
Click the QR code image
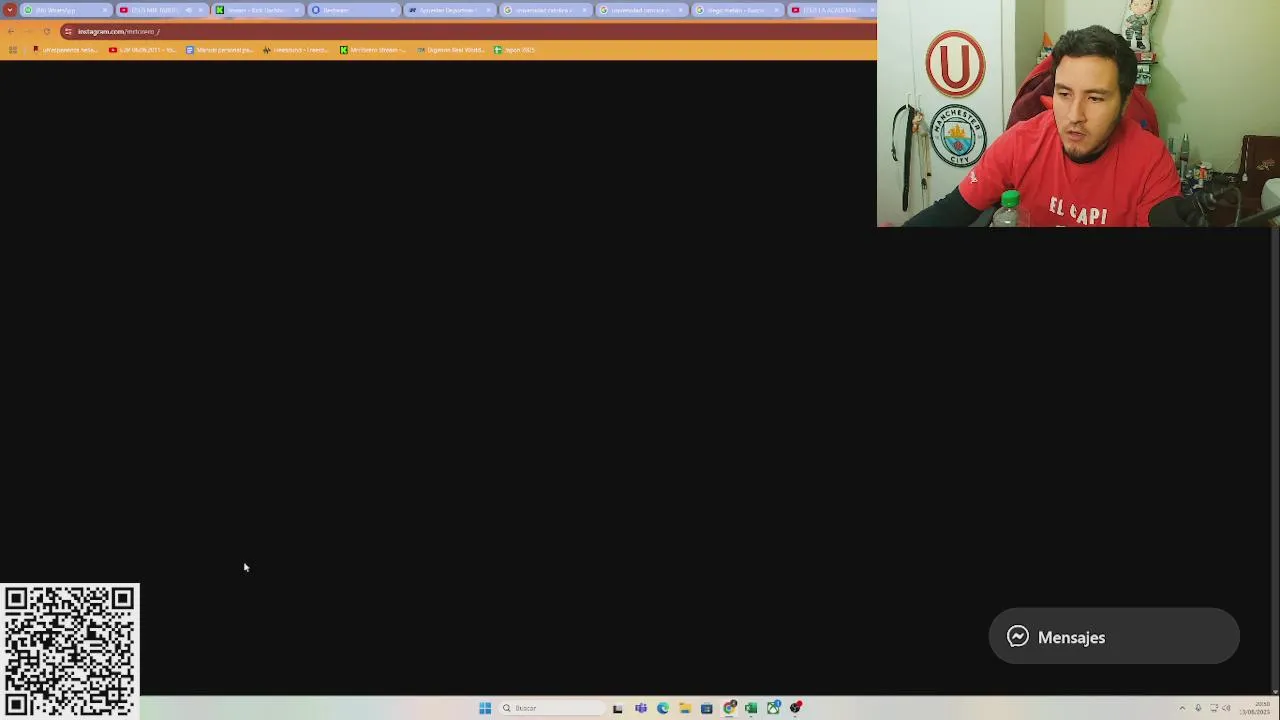pos(70,651)
